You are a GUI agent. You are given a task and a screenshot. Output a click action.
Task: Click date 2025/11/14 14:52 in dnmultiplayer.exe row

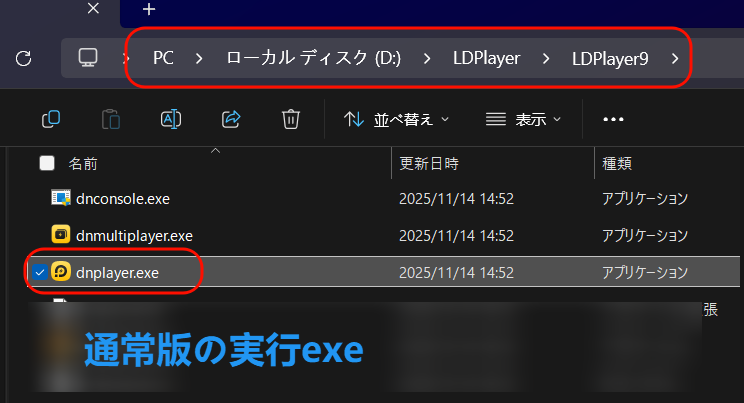pyautogui.click(x=456, y=235)
